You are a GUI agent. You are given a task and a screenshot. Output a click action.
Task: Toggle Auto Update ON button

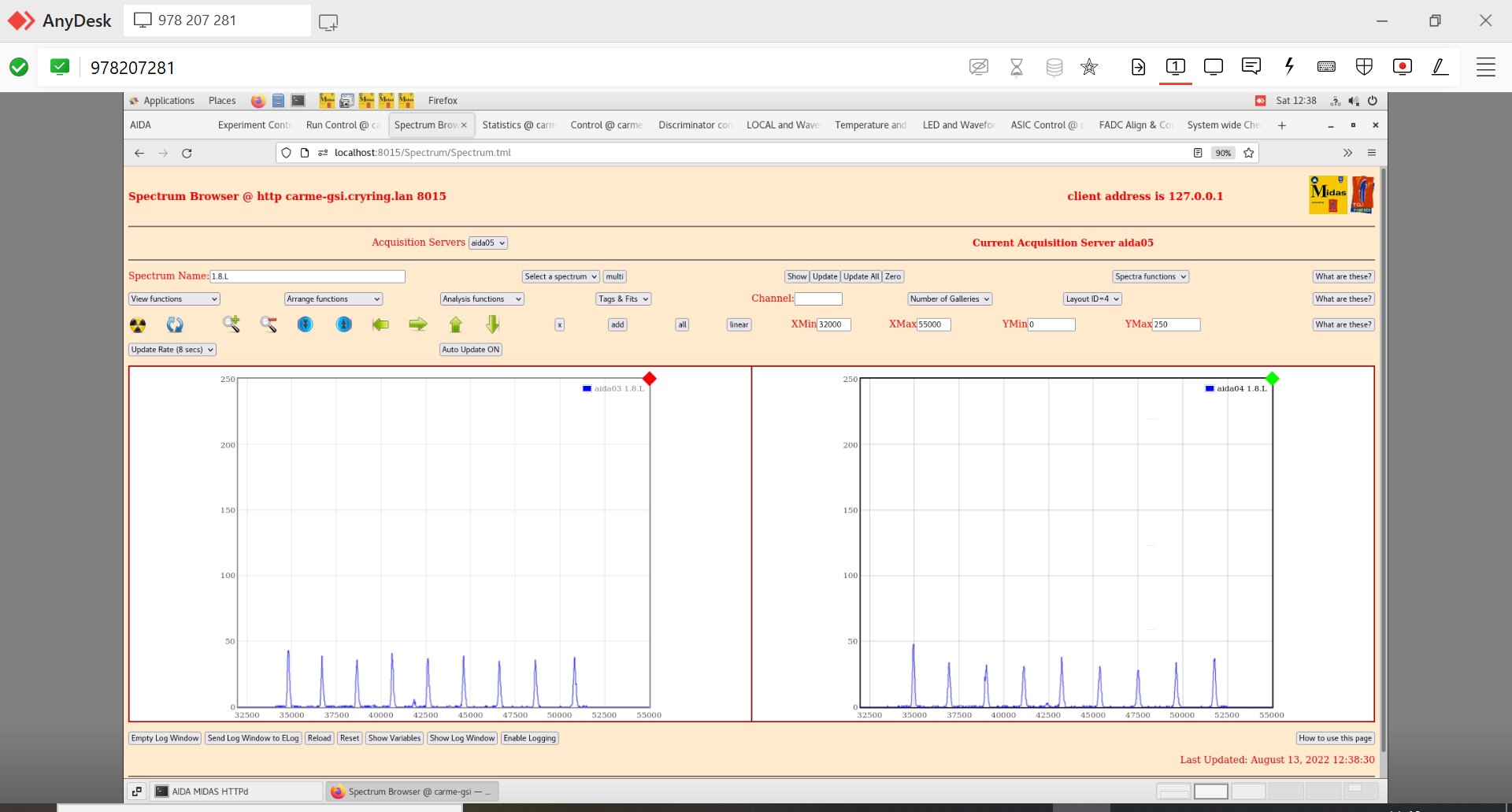coord(471,350)
